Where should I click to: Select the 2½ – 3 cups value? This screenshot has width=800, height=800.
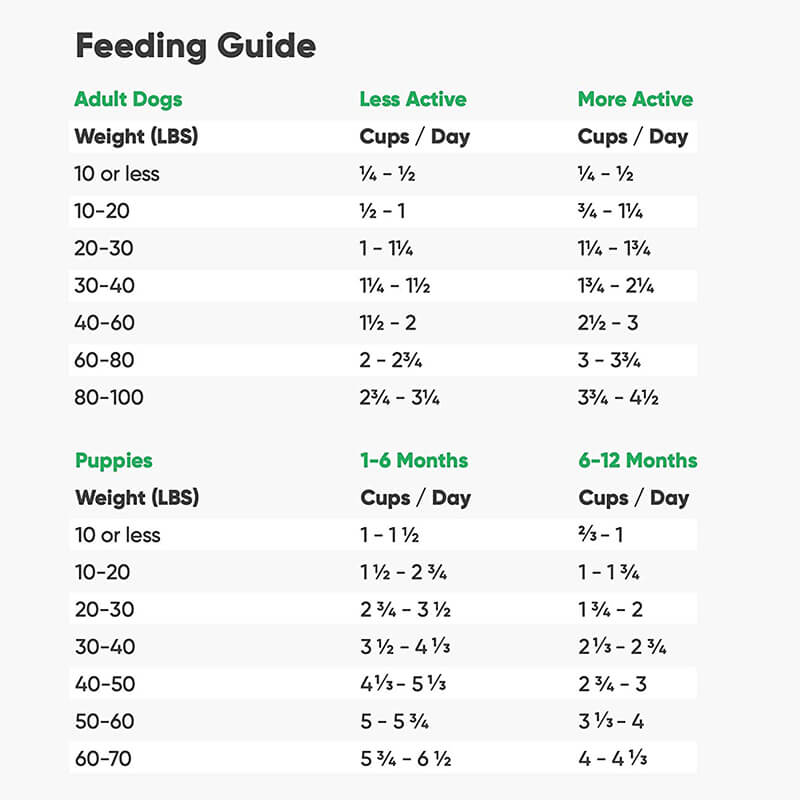click(x=608, y=323)
